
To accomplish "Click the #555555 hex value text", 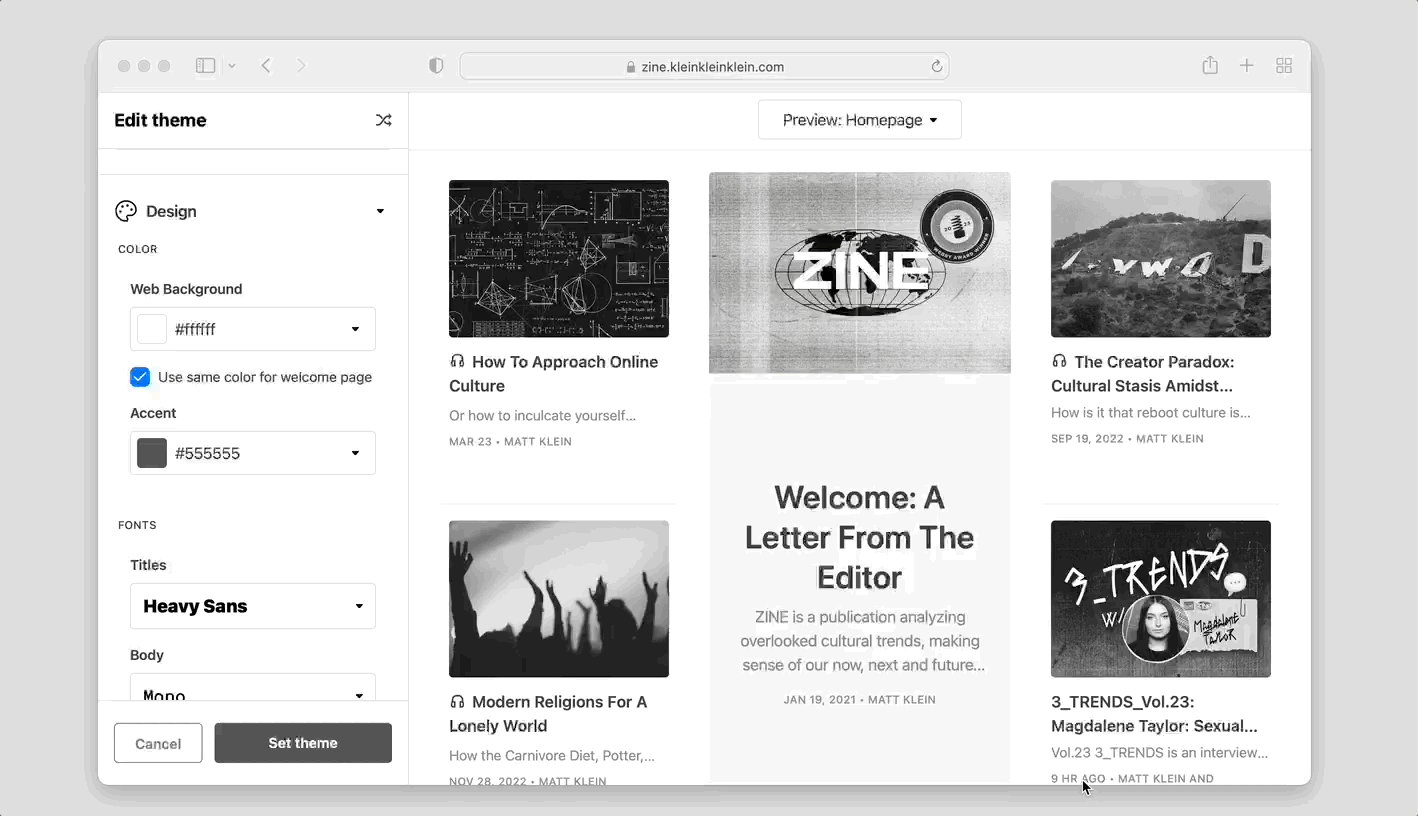I will (207, 453).
